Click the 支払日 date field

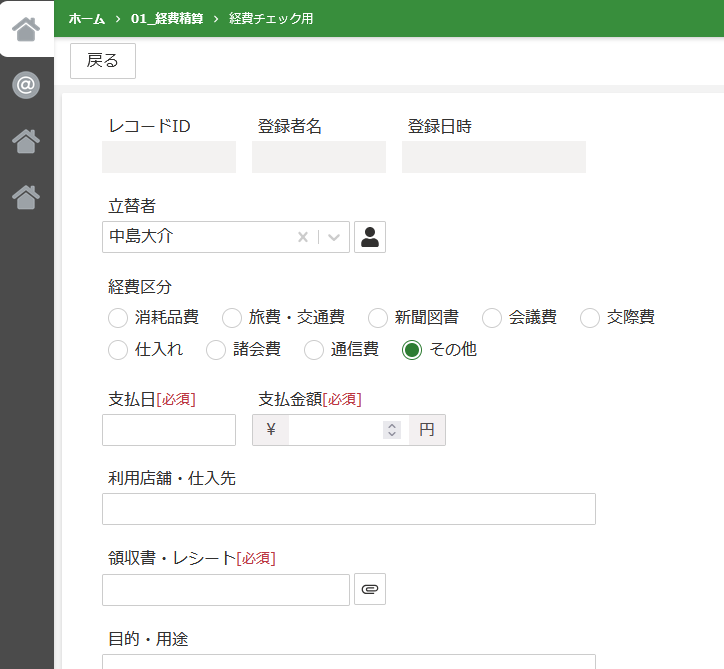pyautogui.click(x=169, y=430)
